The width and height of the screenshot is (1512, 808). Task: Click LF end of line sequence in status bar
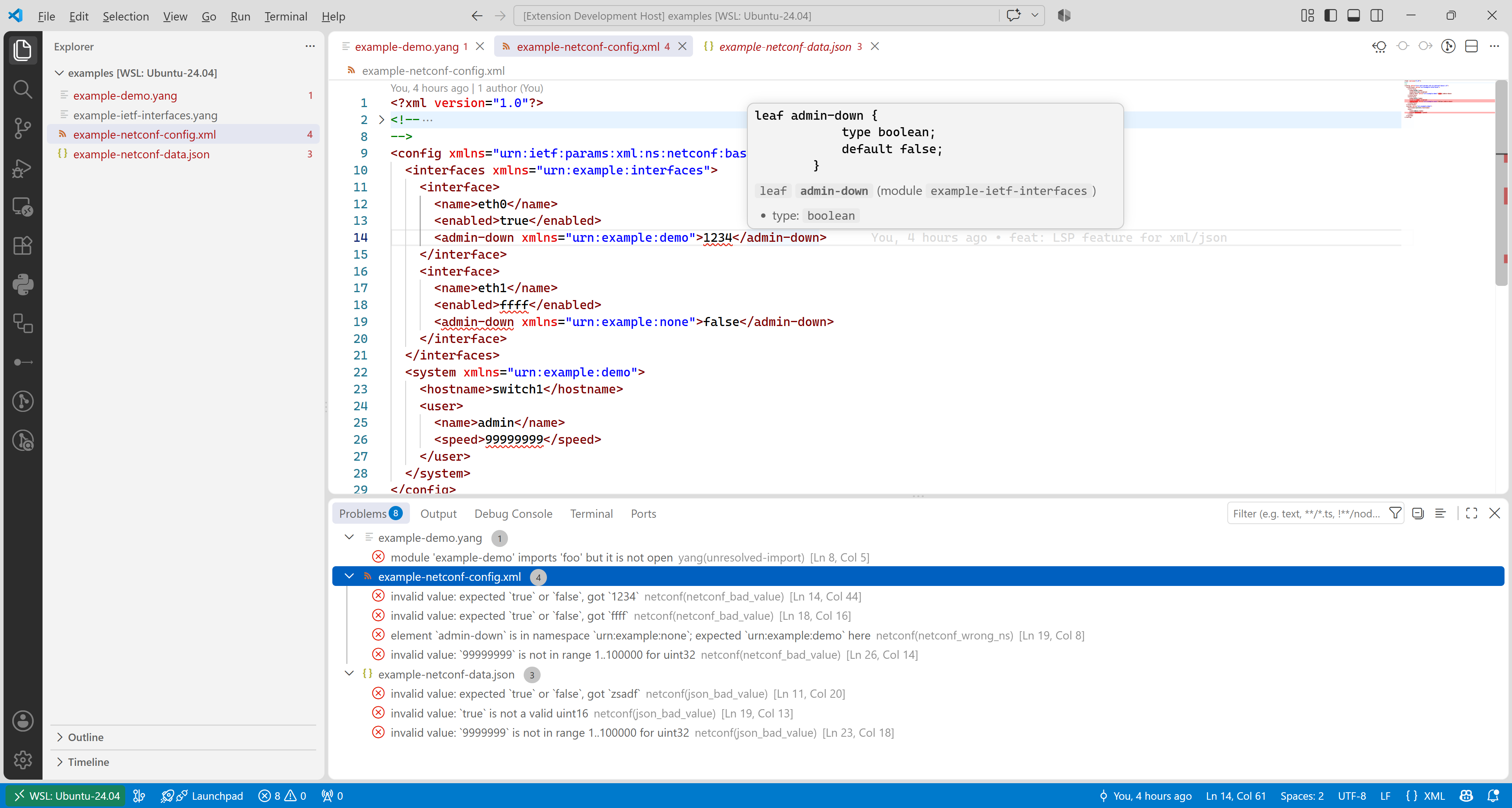1385,796
